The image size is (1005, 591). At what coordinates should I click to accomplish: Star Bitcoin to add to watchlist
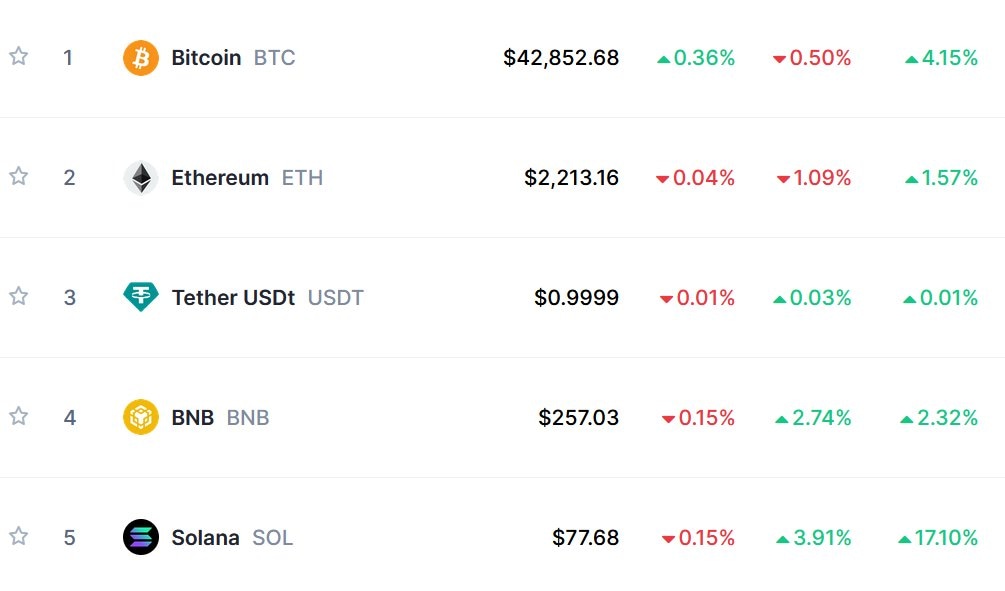(x=18, y=56)
